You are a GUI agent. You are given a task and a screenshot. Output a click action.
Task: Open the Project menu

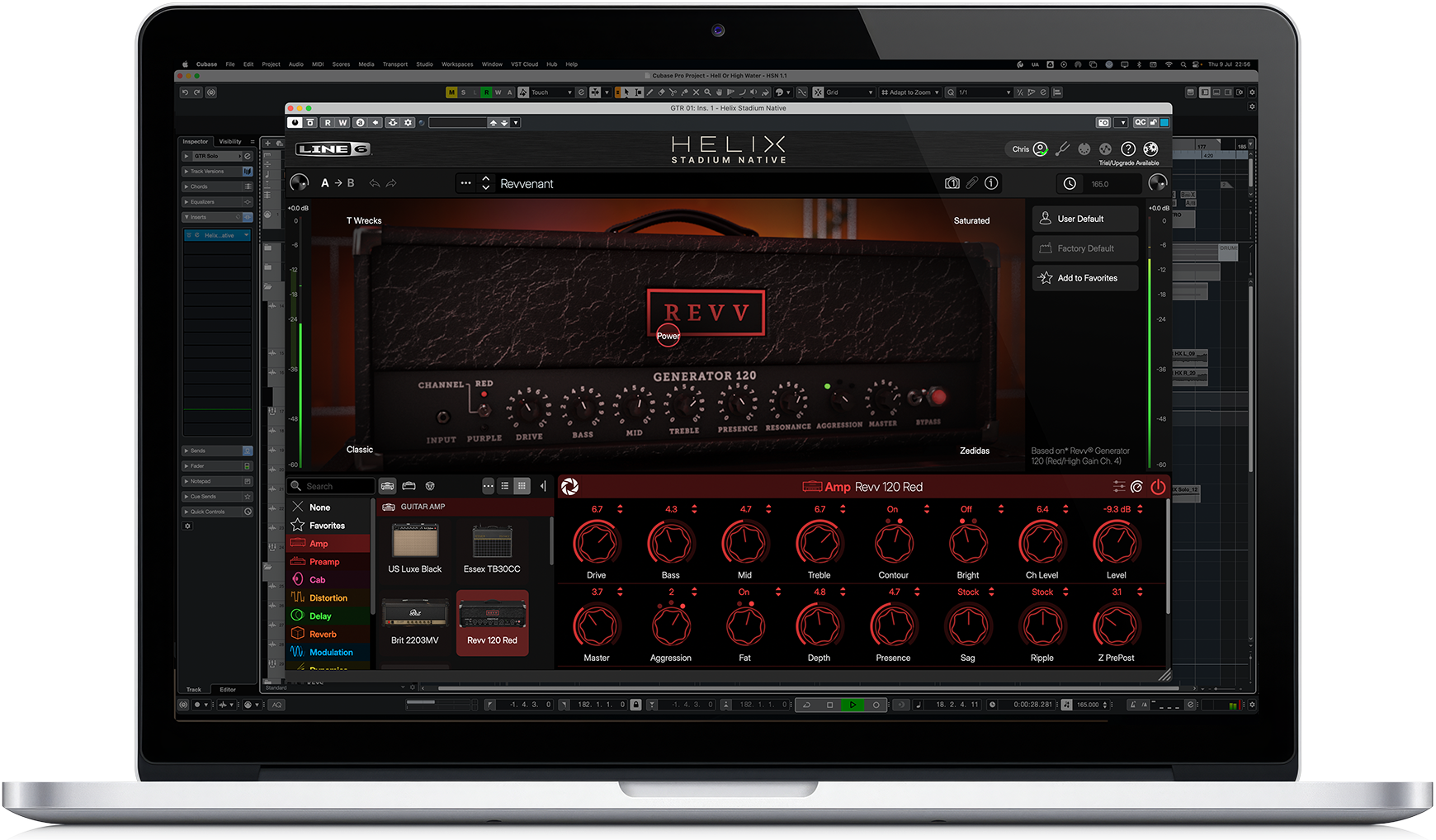tap(271, 64)
